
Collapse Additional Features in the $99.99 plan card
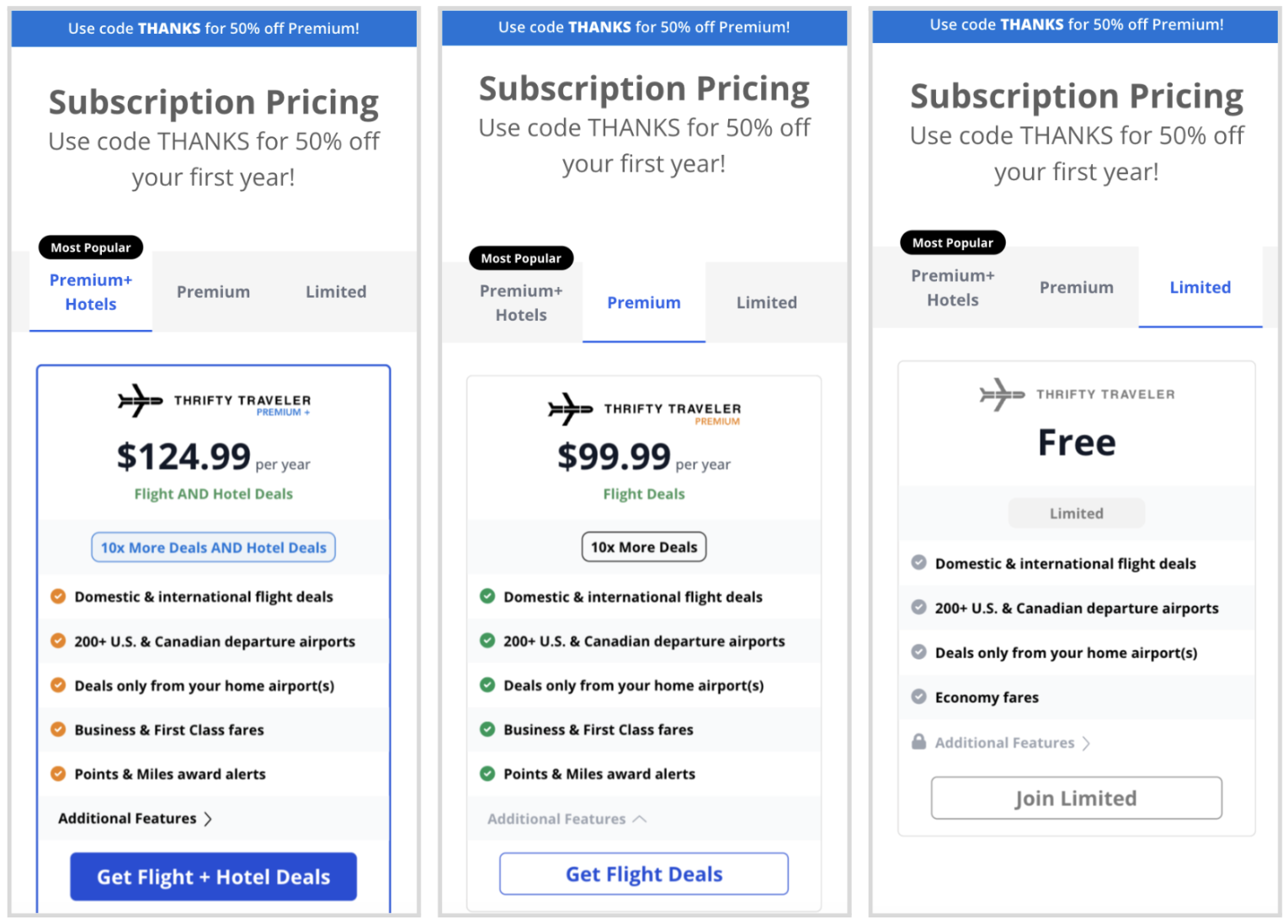567,819
